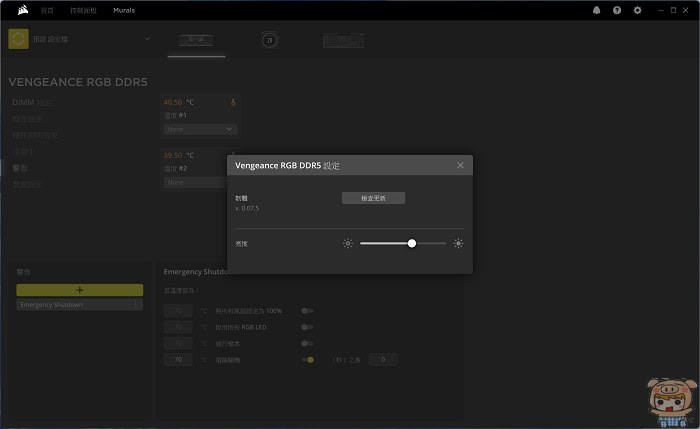Open the None dropdown under 溫度 #2
Image resolution: width=700 pixels, height=429 pixels.
tap(196, 183)
